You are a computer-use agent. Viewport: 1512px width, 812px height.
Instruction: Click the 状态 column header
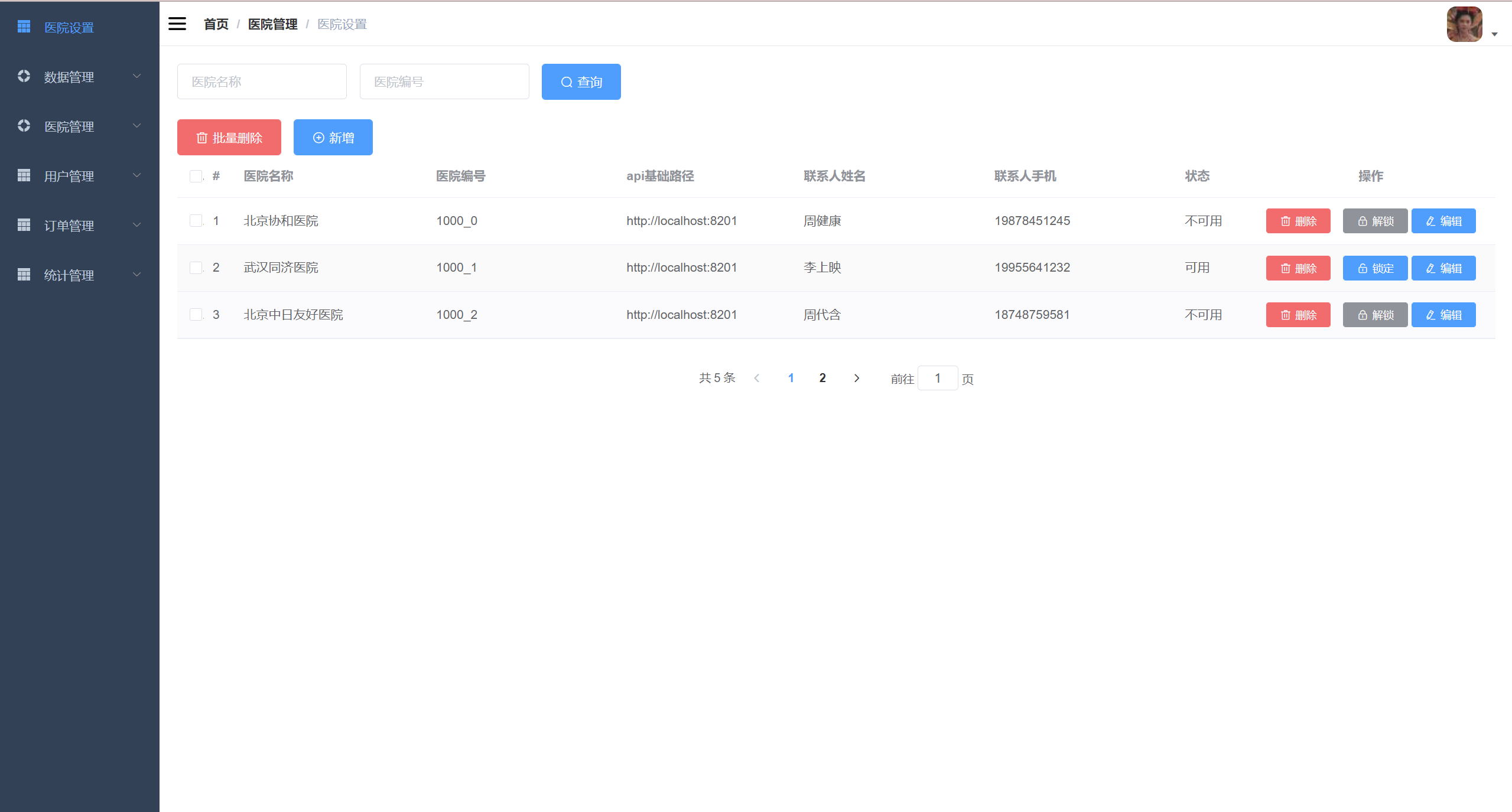point(1197,176)
